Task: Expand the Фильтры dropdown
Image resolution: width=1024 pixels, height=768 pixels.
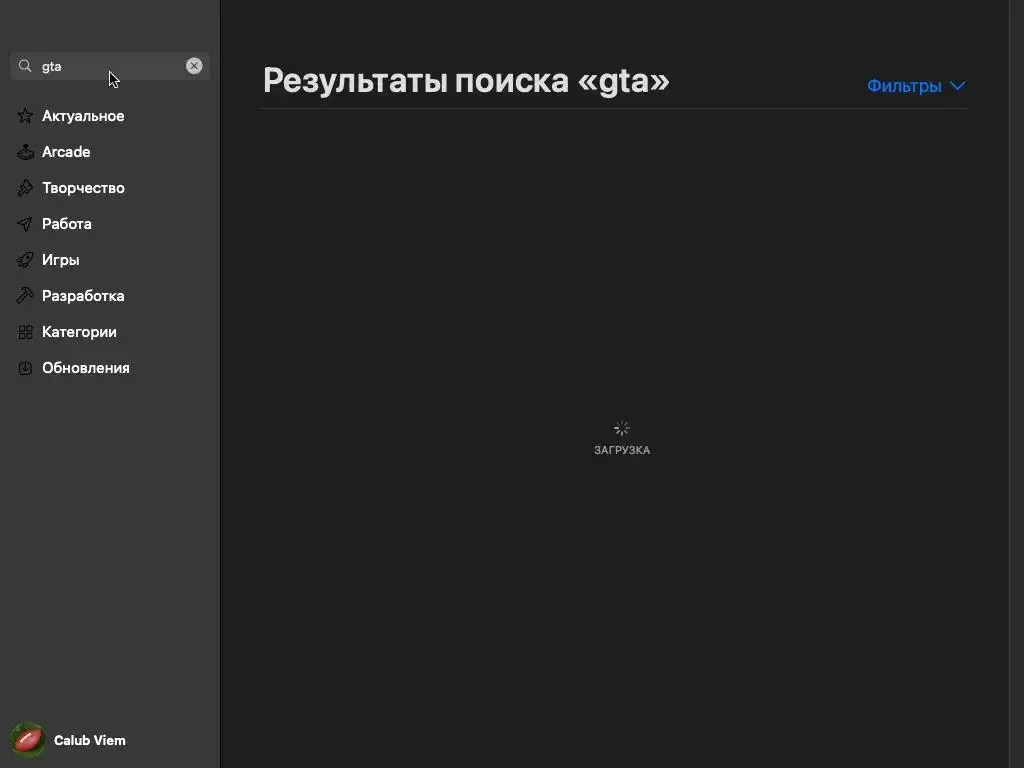Action: click(x=916, y=86)
